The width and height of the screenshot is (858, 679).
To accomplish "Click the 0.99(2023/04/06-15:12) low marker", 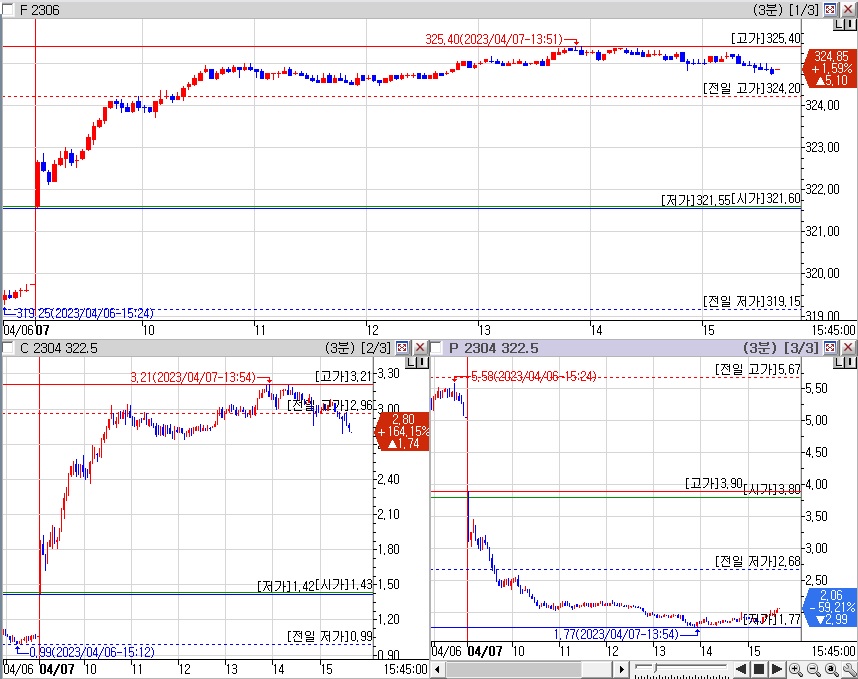I will pyautogui.click(x=92, y=652).
